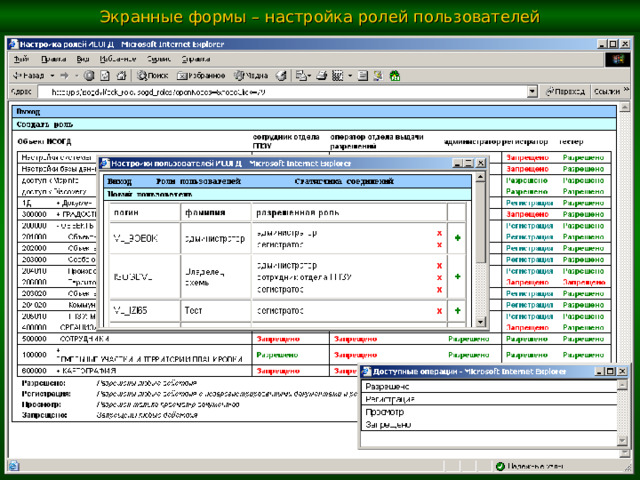Image resolution: width=640 pixels, height=480 pixels.
Task: Click Выход link in the users window
Action: (120, 181)
